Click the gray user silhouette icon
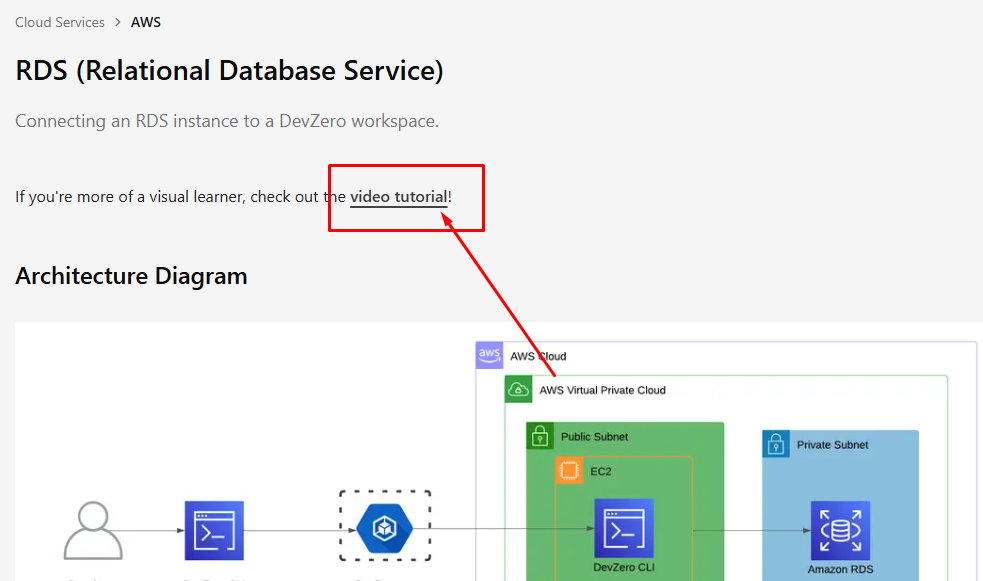This screenshot has width=983, height=581. point(93,531)
